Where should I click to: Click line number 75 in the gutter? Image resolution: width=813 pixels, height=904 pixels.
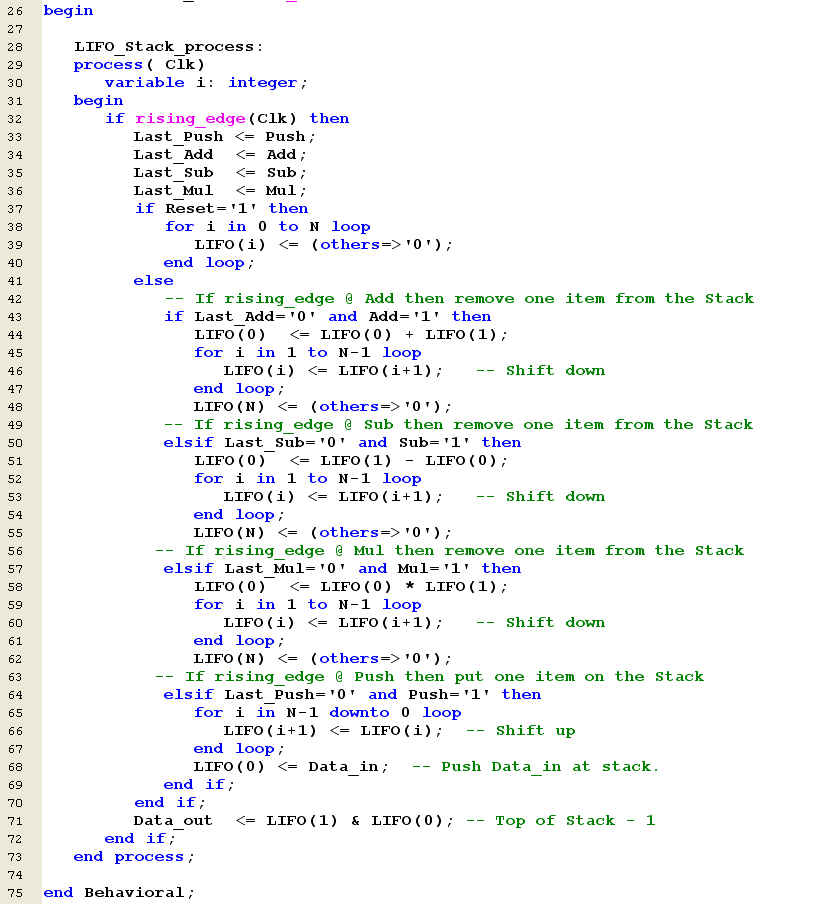(15, 893)
